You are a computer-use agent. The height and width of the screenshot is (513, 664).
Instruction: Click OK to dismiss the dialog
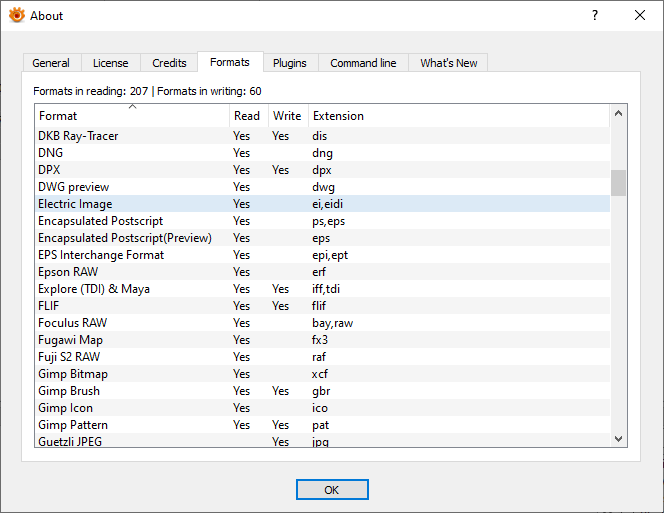[332, 490]
